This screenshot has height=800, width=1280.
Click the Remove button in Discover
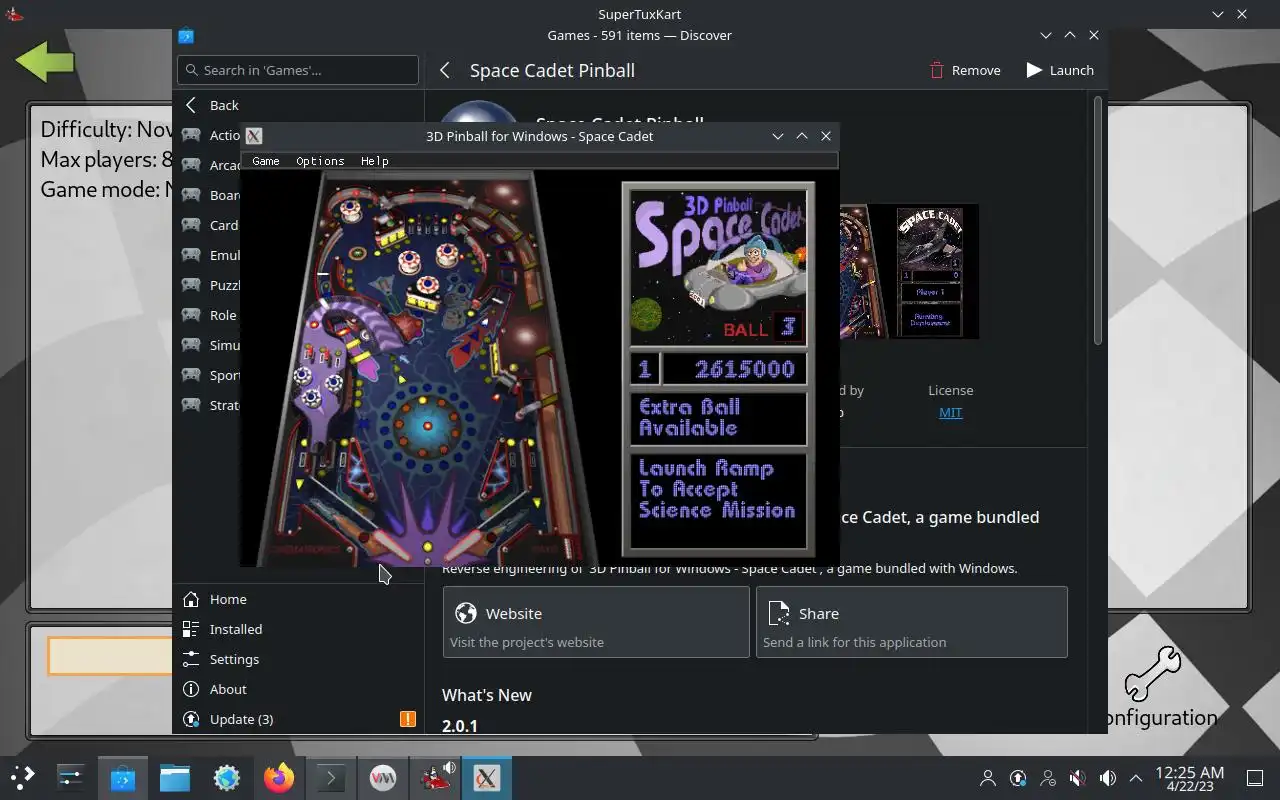point(965,70)
